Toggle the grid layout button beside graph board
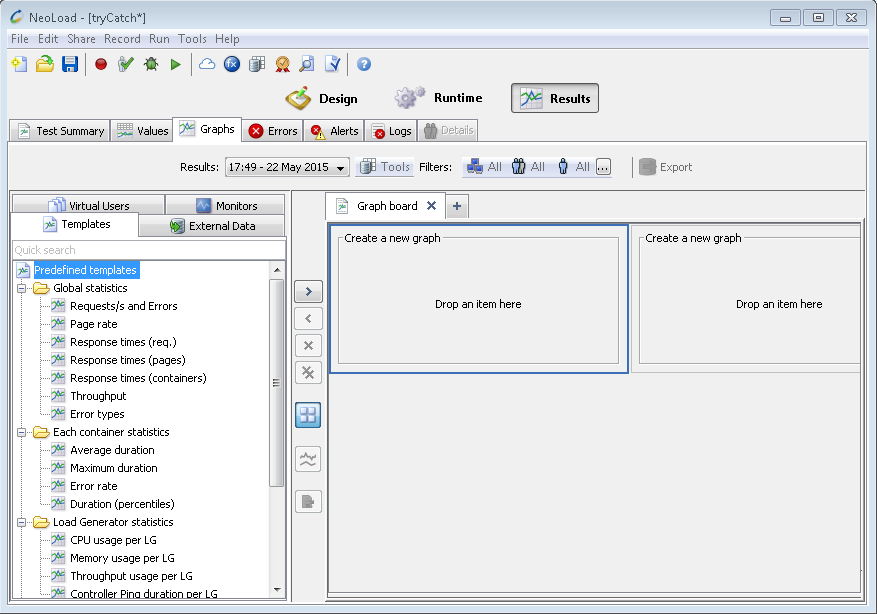The image size is (877, 614). click(308, 415)
